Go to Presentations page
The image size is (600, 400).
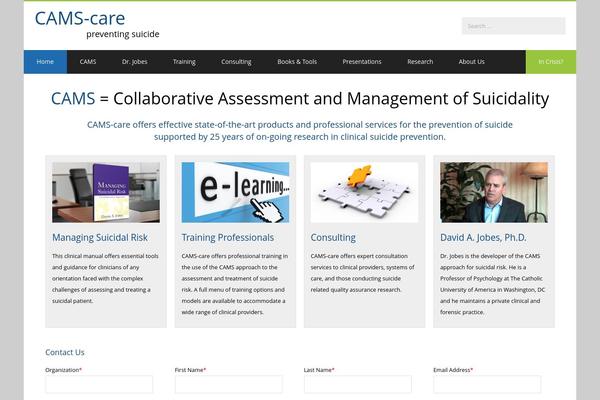(x=362, y=62)
